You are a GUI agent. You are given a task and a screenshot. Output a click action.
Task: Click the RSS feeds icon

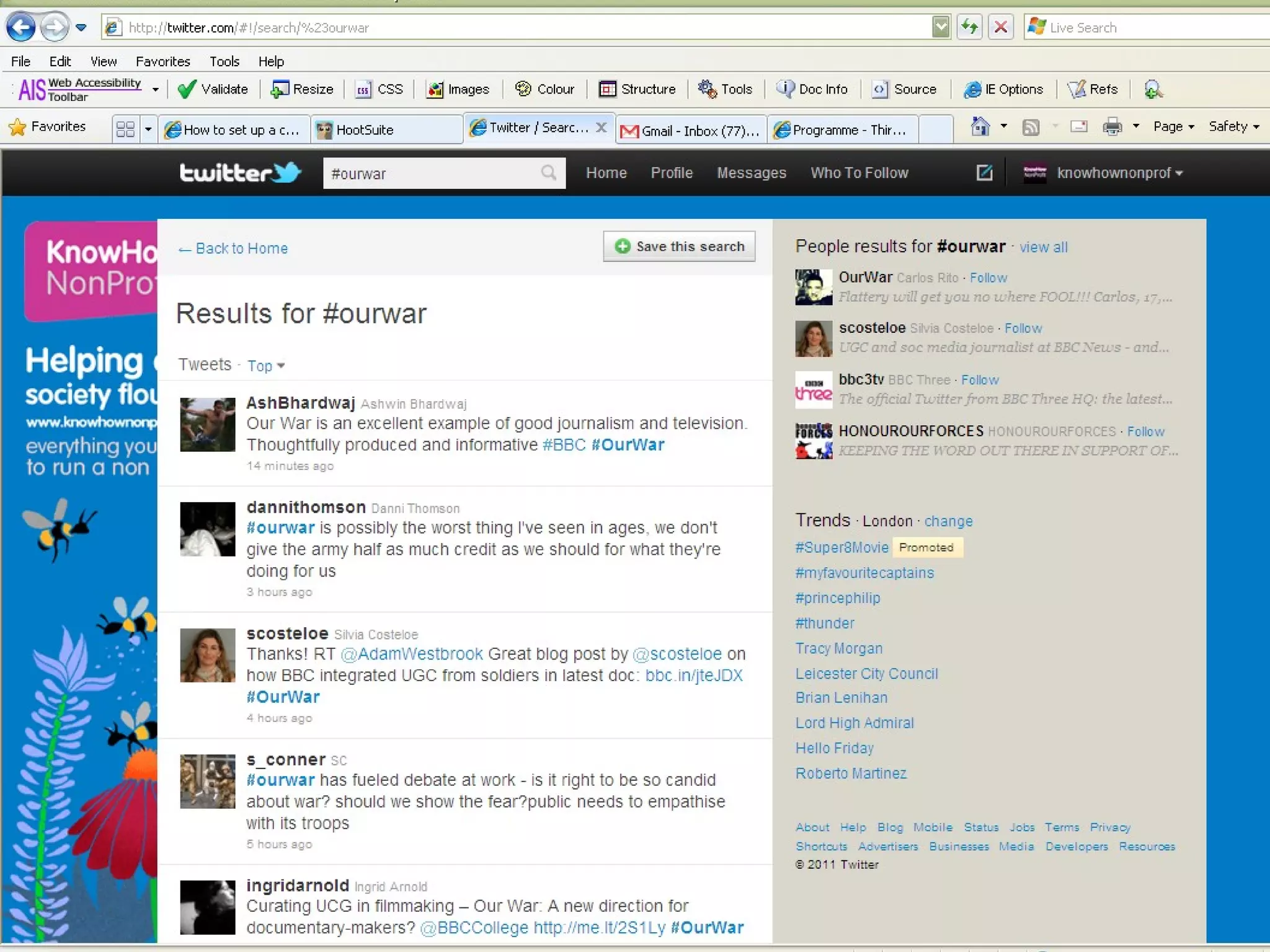(1031, 127)
